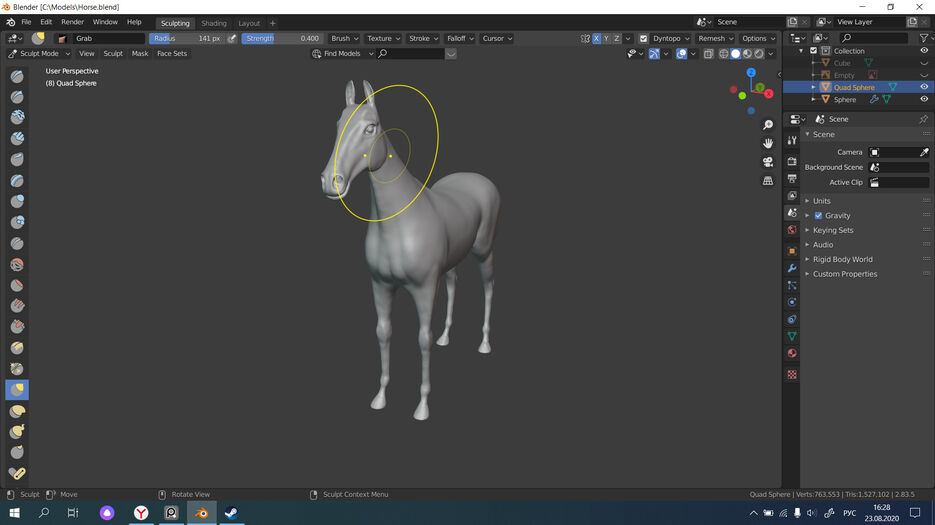
Task: Click the Steam taskbar icon
Action: pos(231,512)
